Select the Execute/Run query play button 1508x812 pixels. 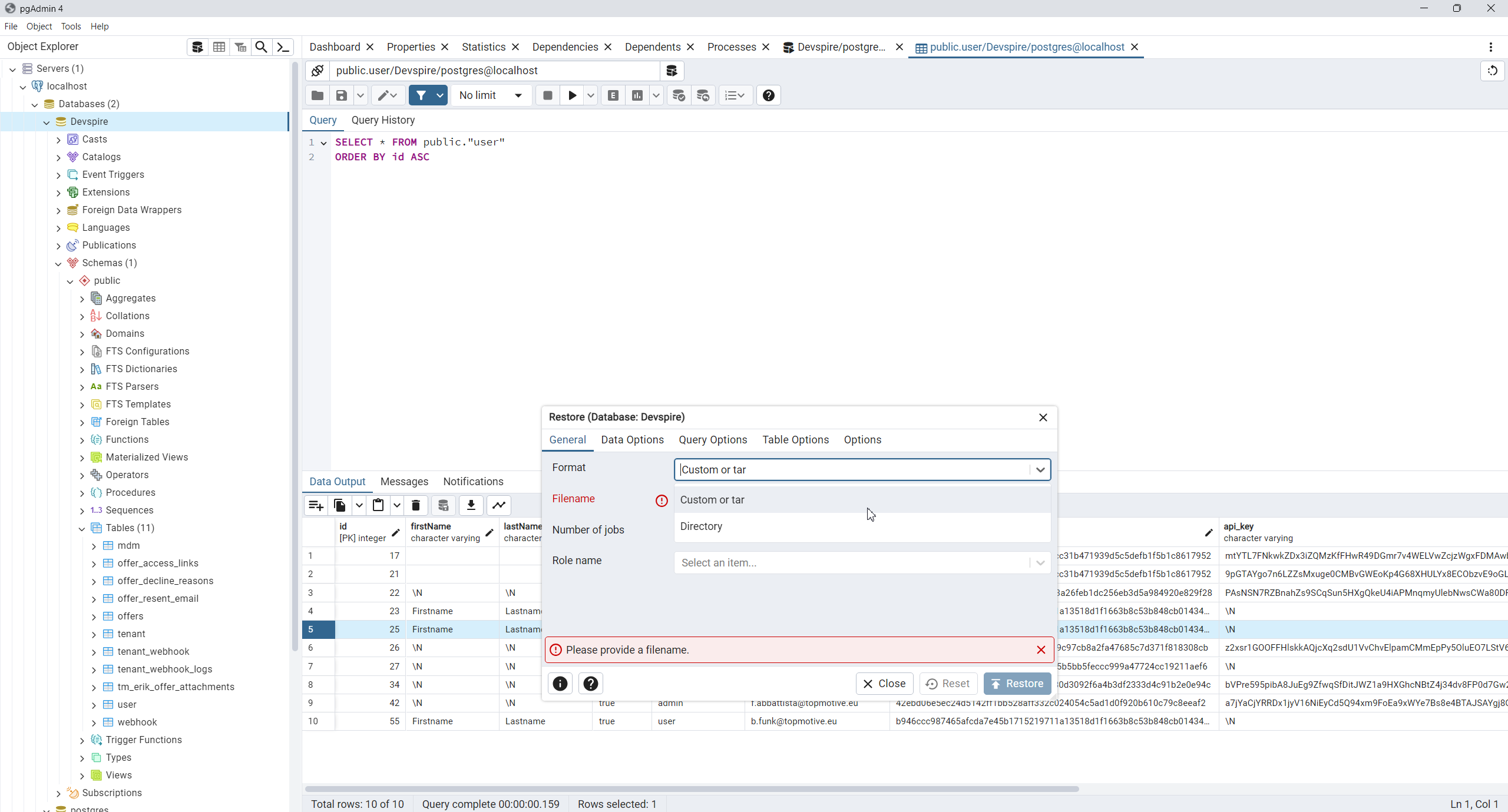570,95
